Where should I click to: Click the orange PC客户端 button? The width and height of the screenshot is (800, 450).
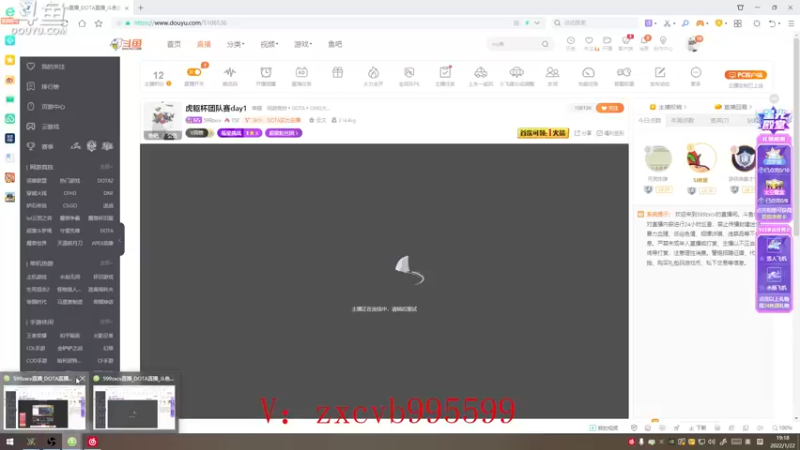[x=745, y=74]
